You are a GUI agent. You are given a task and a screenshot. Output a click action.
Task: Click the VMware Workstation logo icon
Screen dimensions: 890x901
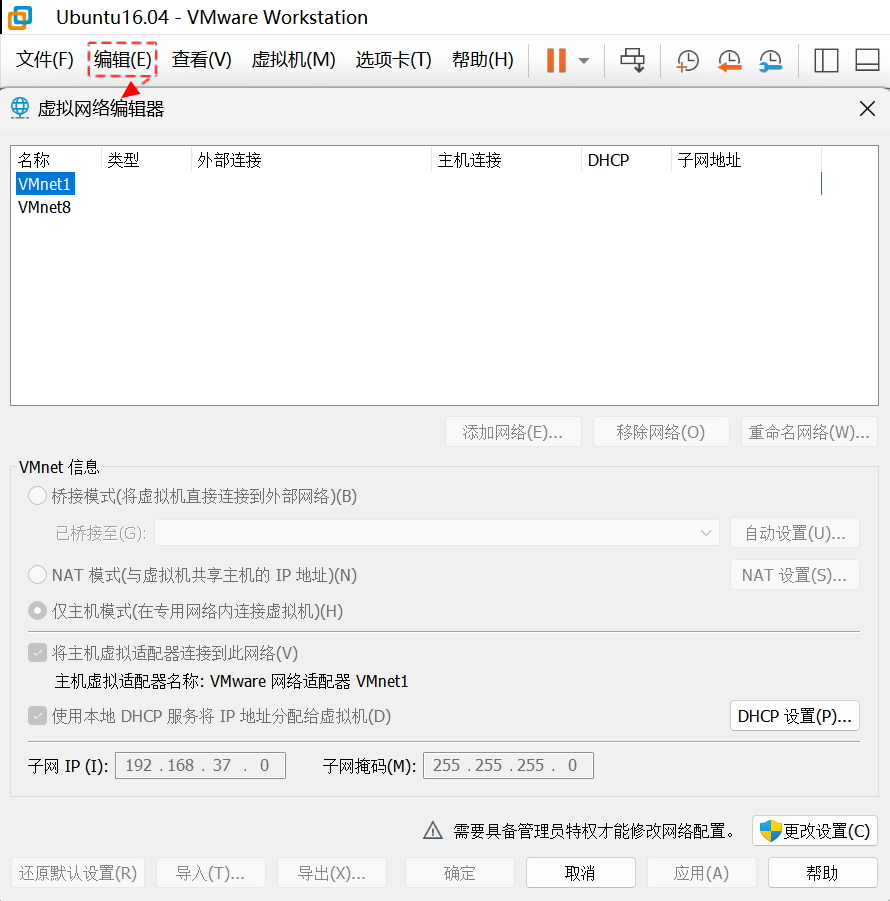pyautogui.click(x=20, y=17)
